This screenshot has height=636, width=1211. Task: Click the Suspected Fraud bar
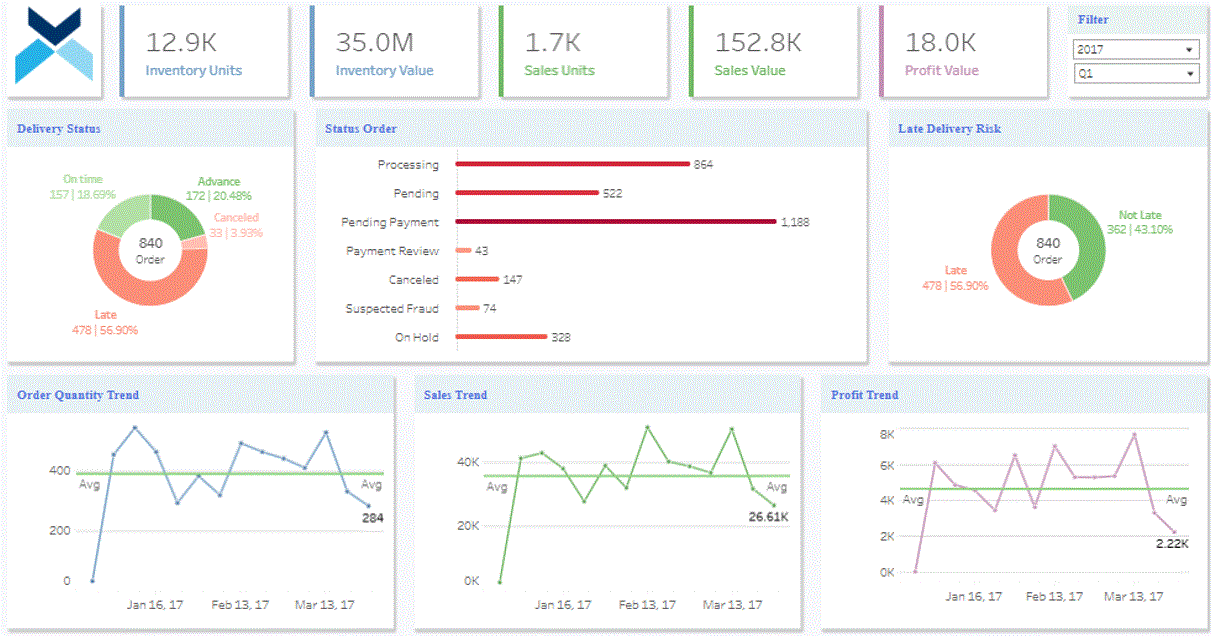pos(467,309)
